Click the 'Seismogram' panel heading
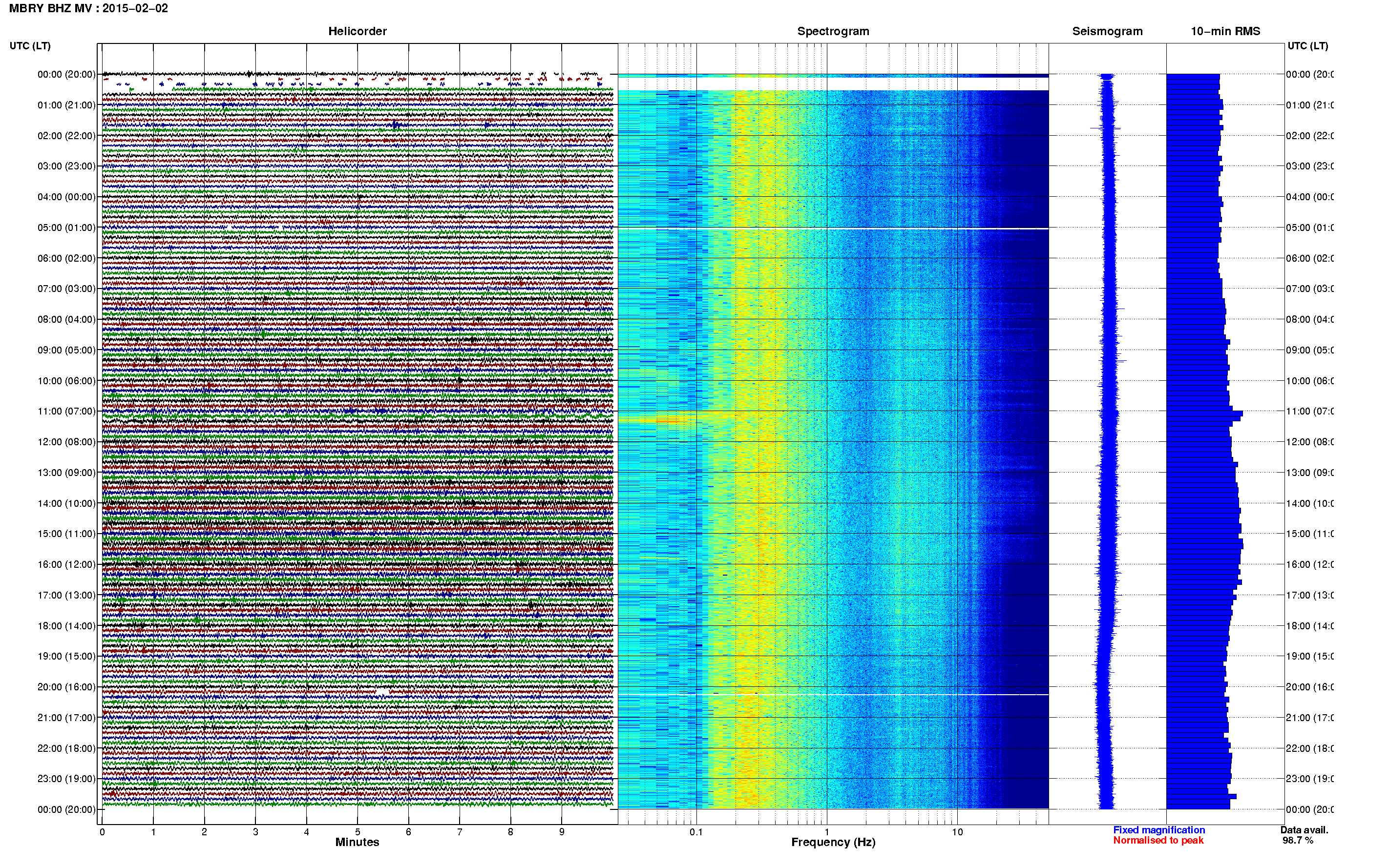This screenshot has width=1389, height=868. point(1107,31)
